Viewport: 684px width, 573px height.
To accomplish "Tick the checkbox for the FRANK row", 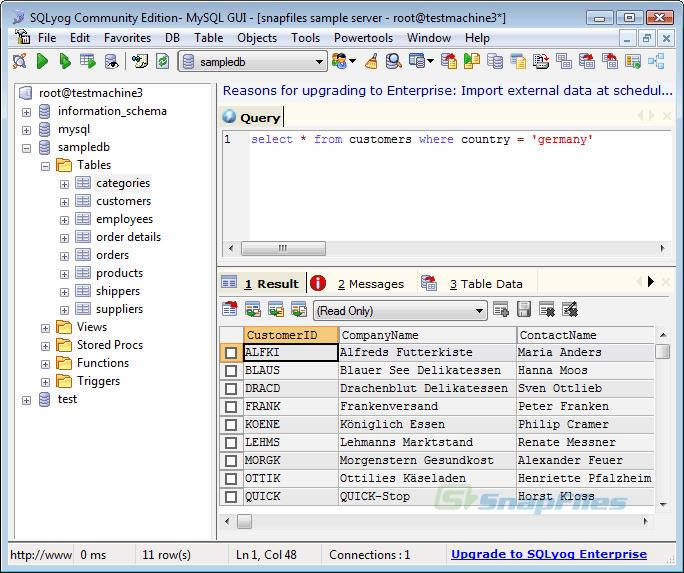I will click(x=231, y=406).
